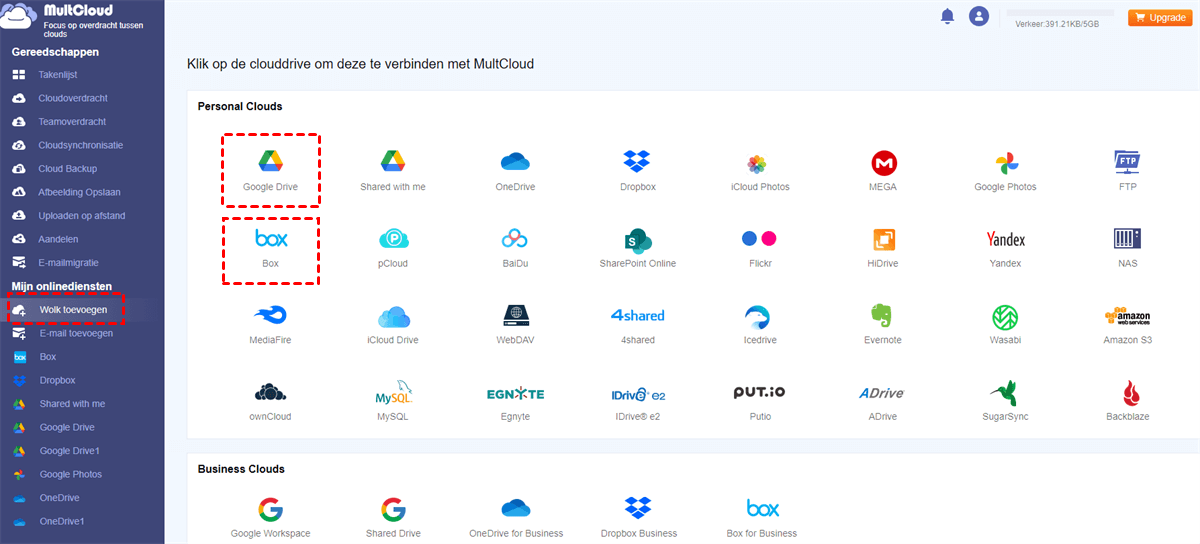Add the Icedrive cloud

coord(759,324)
